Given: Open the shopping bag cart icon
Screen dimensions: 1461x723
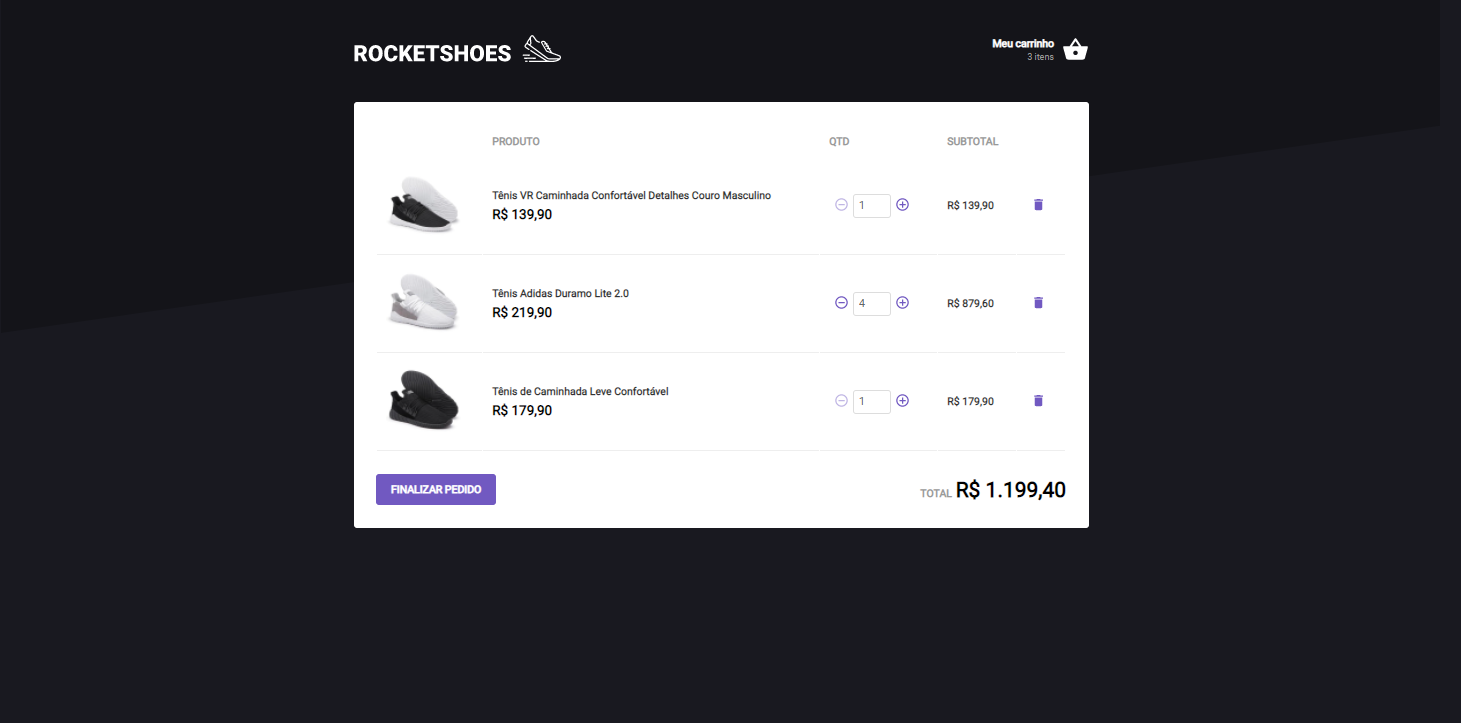Looking at the screenshot, I should tap(1075, 49).
